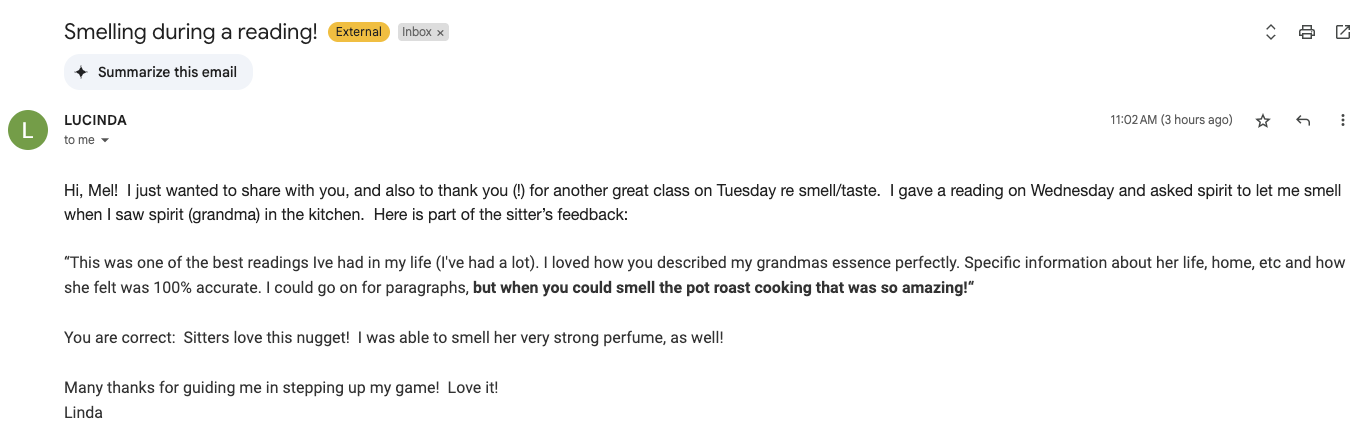Image resolution: width=1362 pixels, height=438 pixels.
Task: Click the expand all arrows icon
Action: [x=1270, y=32]
